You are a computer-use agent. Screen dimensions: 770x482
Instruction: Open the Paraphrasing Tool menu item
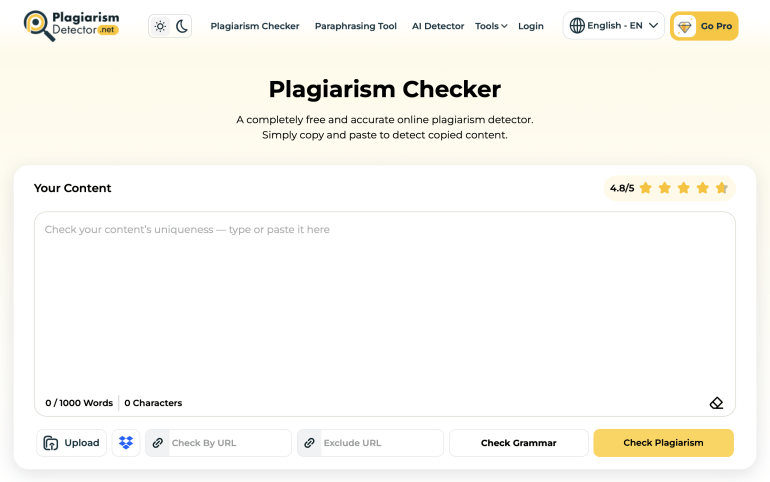click(x=356, y=26)
